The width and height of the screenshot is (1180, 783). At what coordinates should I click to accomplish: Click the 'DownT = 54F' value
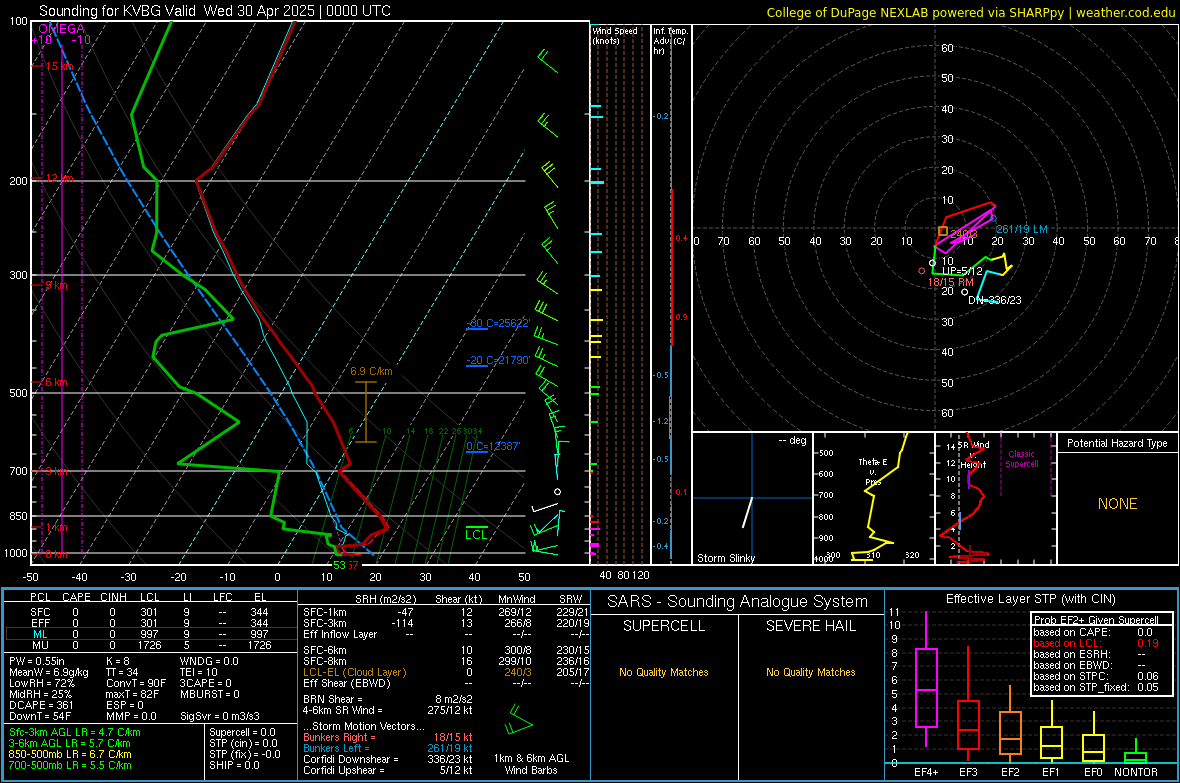click(x=39, y=717)
